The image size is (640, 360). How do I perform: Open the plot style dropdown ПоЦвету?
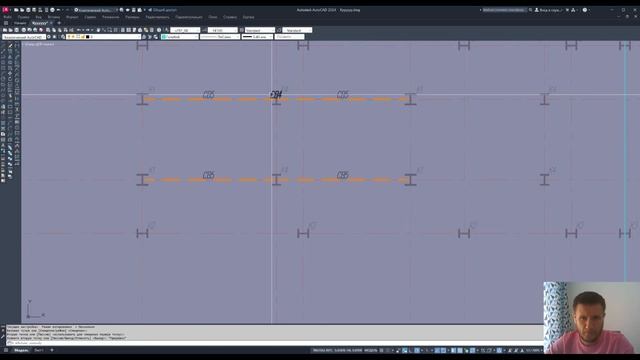(x=289, y=37)
